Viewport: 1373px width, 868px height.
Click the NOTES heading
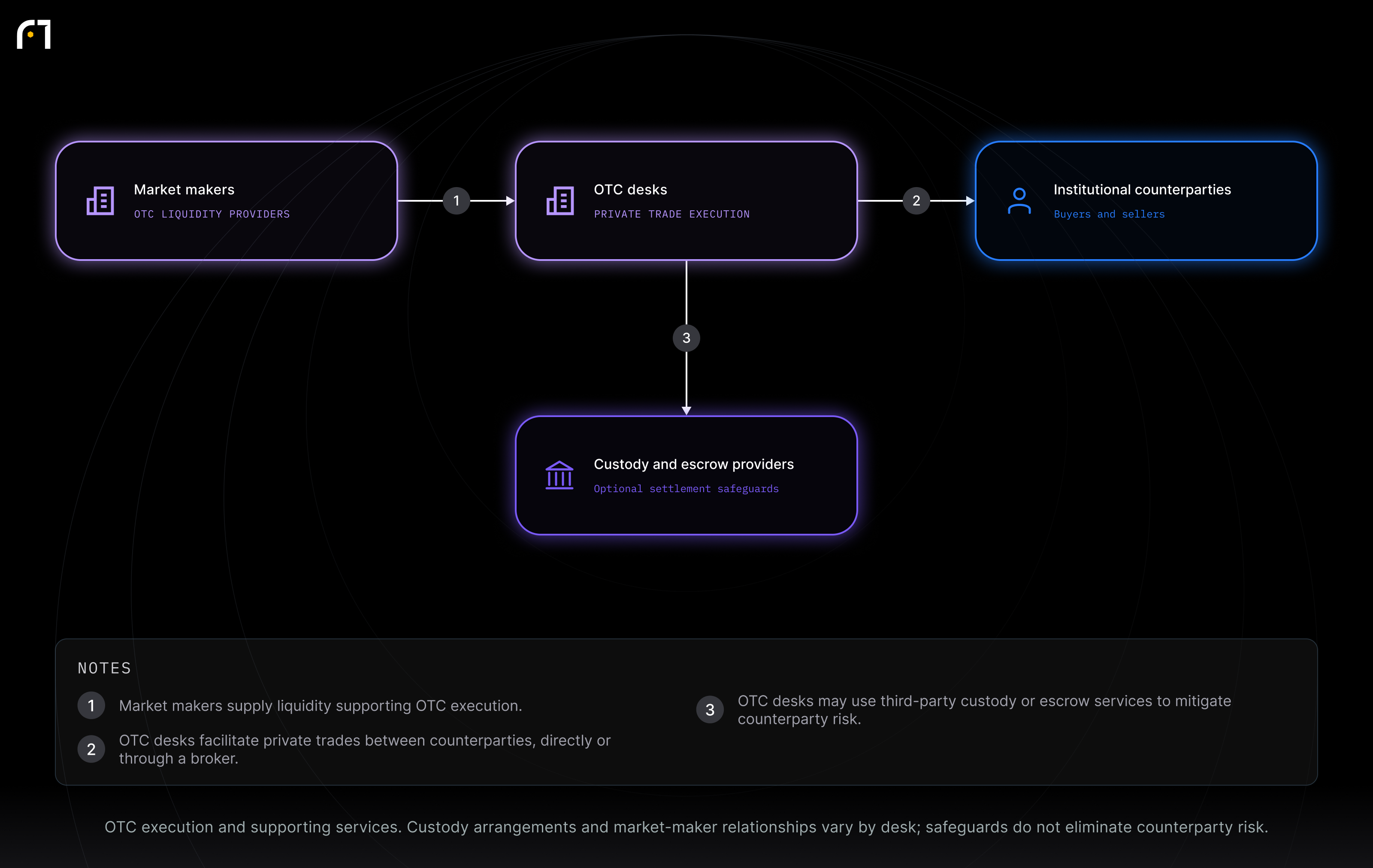tap(104, 668)
